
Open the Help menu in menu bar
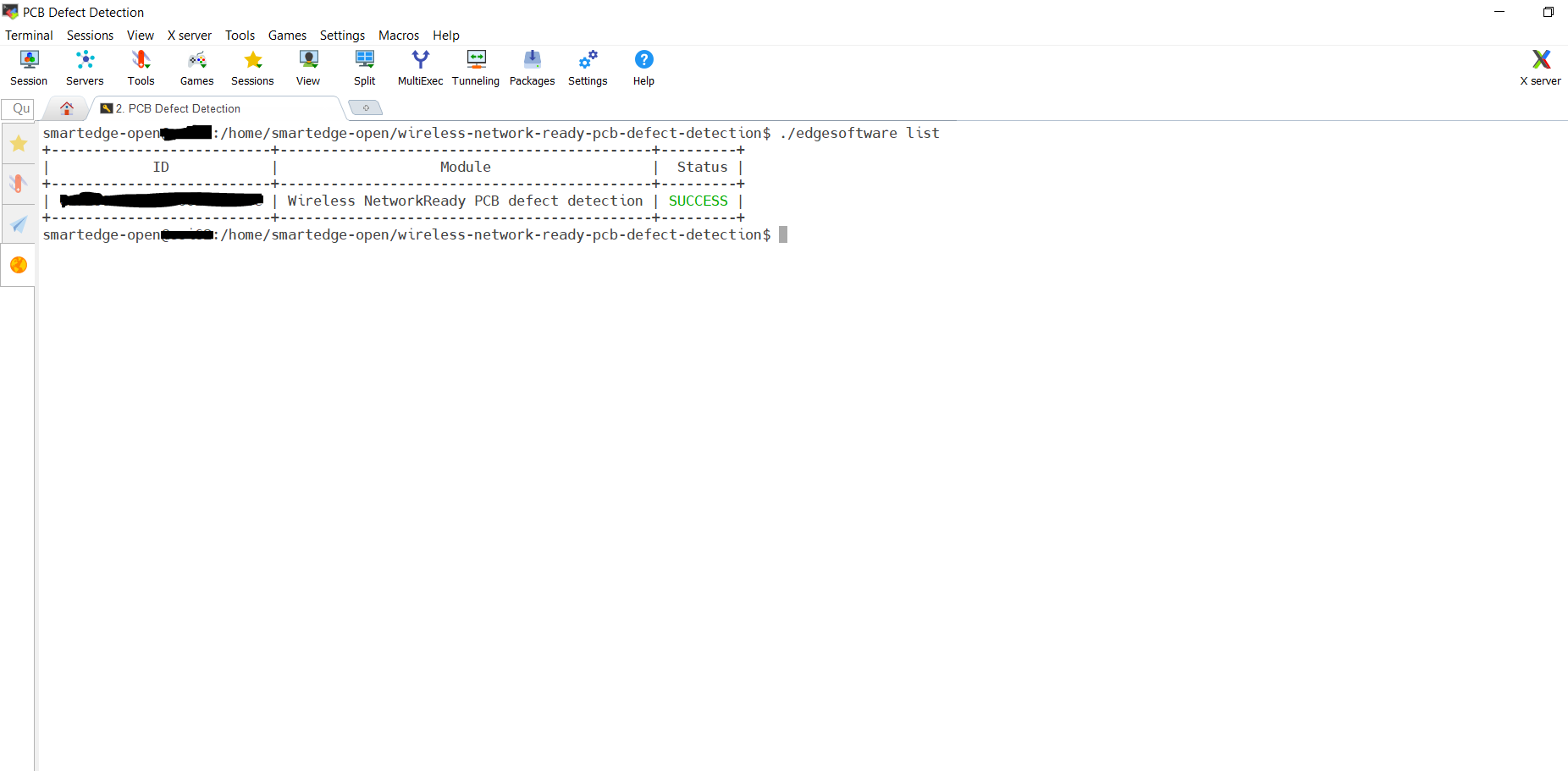coord(446,36)
